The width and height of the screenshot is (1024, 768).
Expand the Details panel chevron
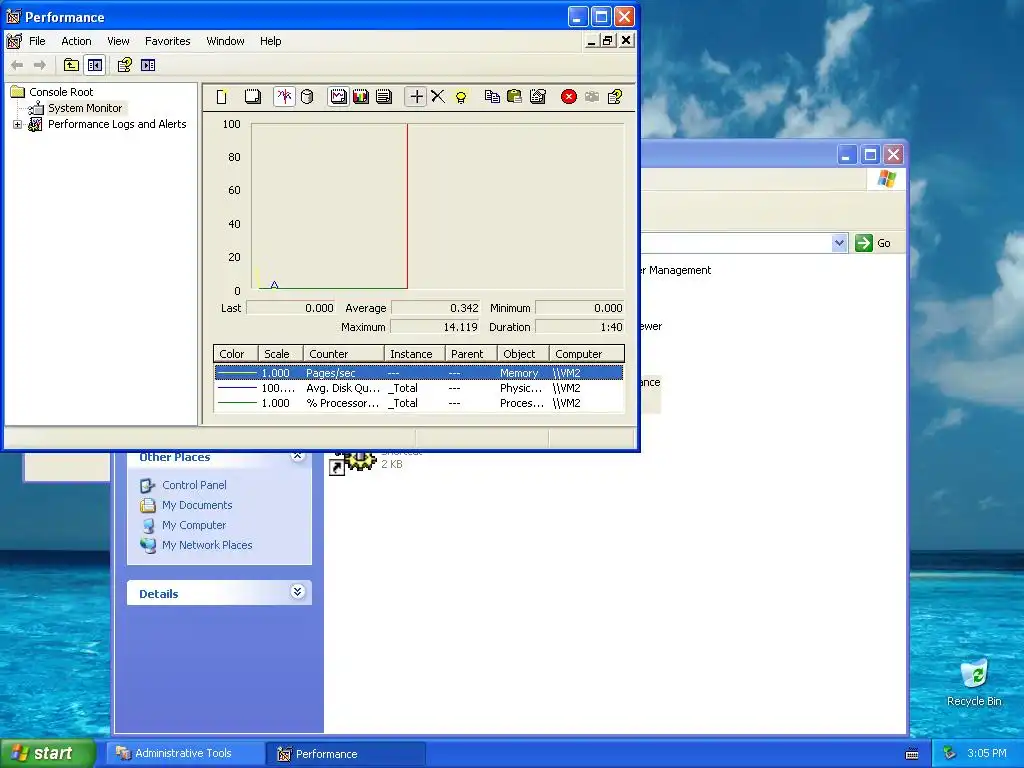pyautogui.click(x=297, y=592)
